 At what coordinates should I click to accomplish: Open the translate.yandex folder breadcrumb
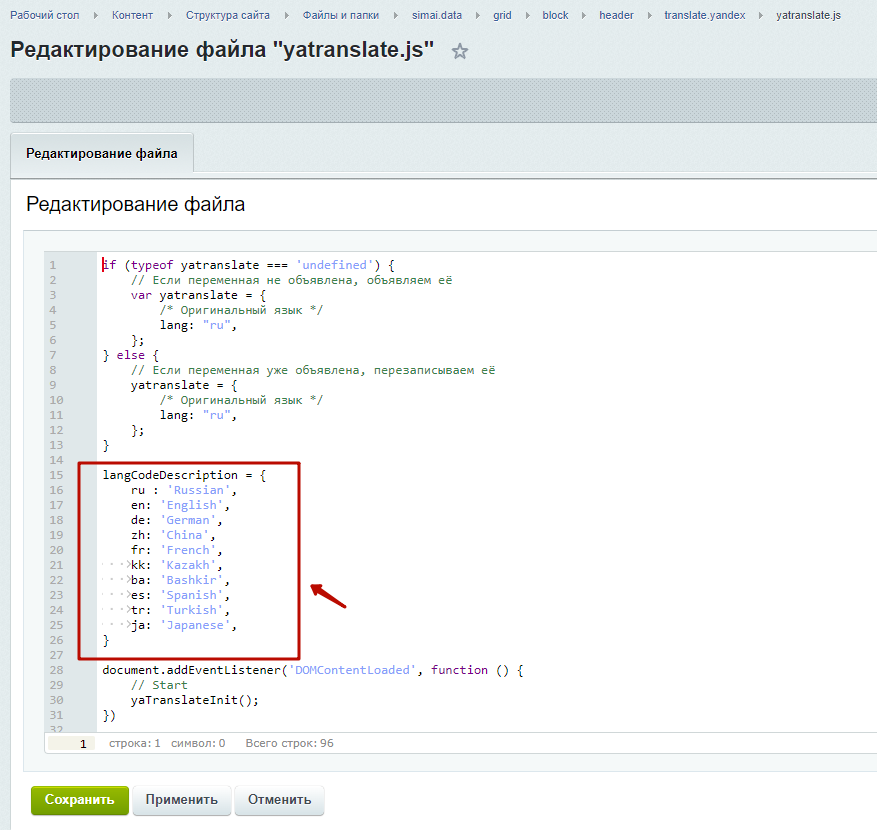coord(704,15)
